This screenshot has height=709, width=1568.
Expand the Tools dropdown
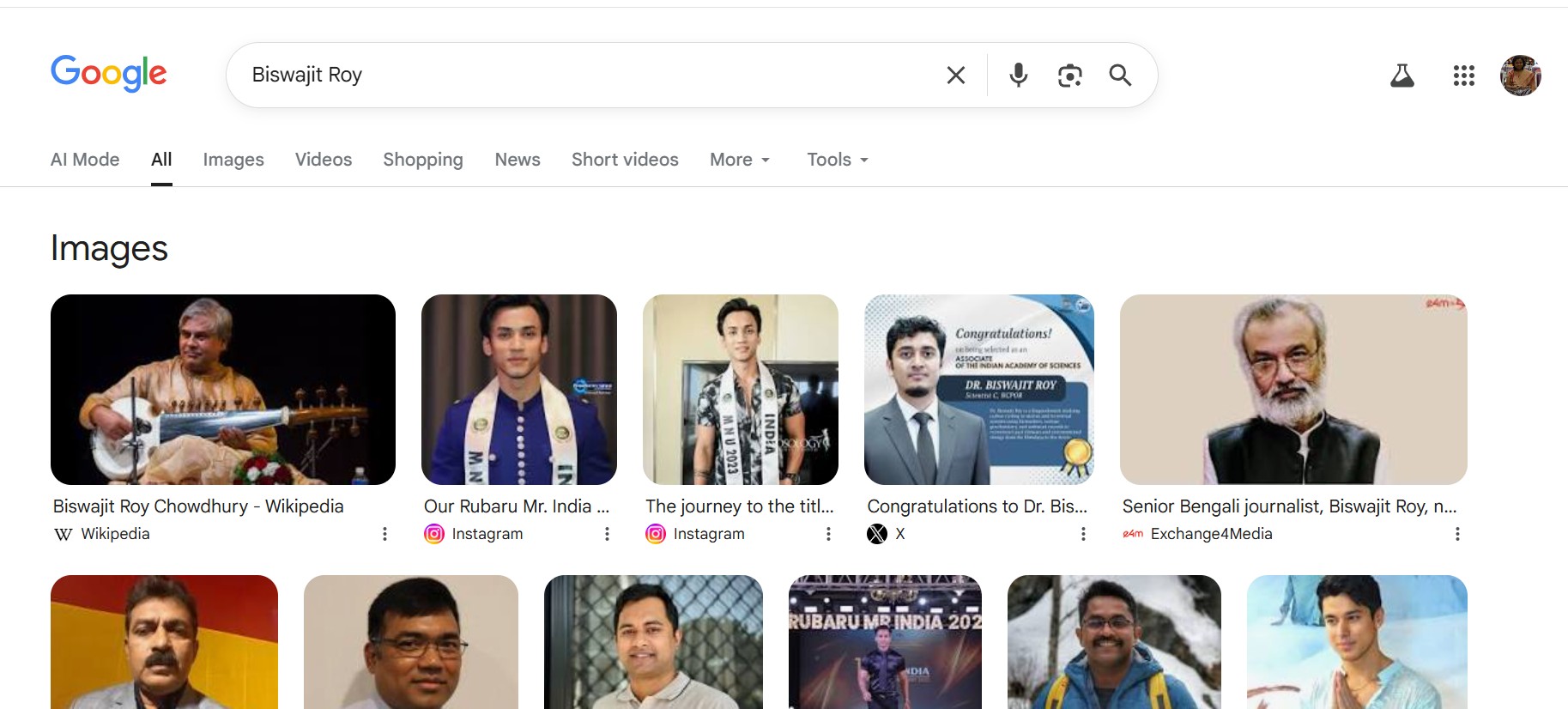[838, 160]
